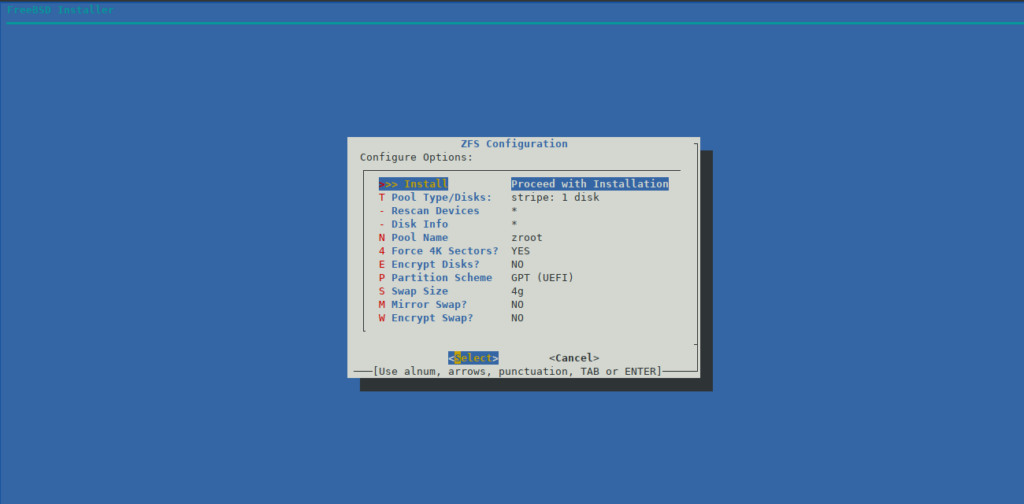Click the red 'S' hotkey before Swap Size
The width and height of the screenshot is (1024, 504).
pos(382,291)
